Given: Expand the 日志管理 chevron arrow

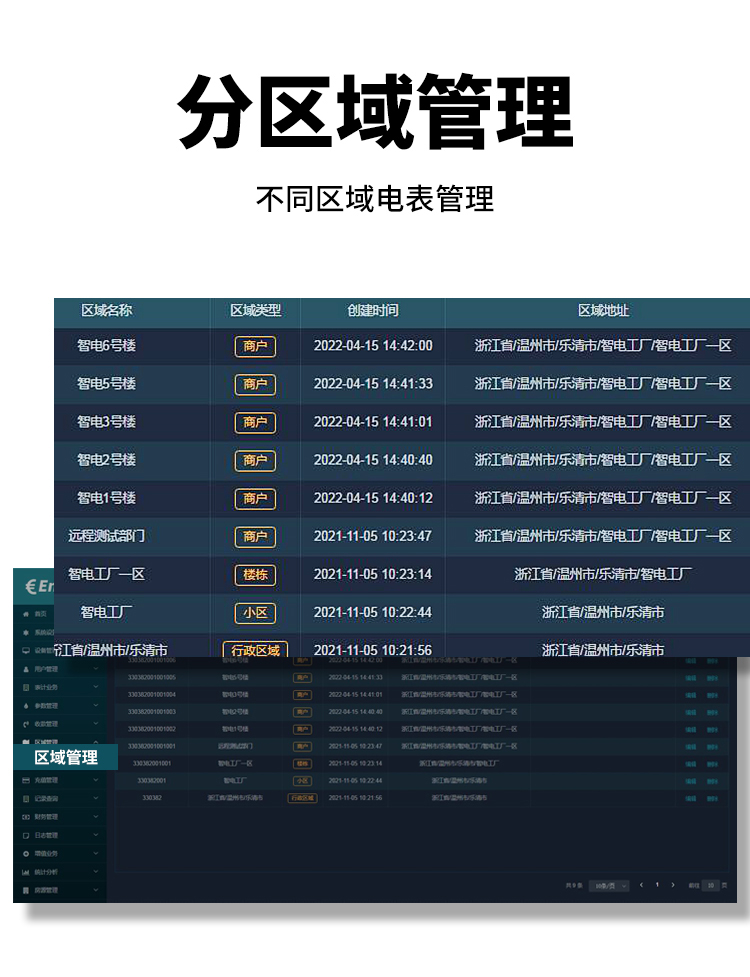Looking at the screenshot, I should tap(96, 834).
